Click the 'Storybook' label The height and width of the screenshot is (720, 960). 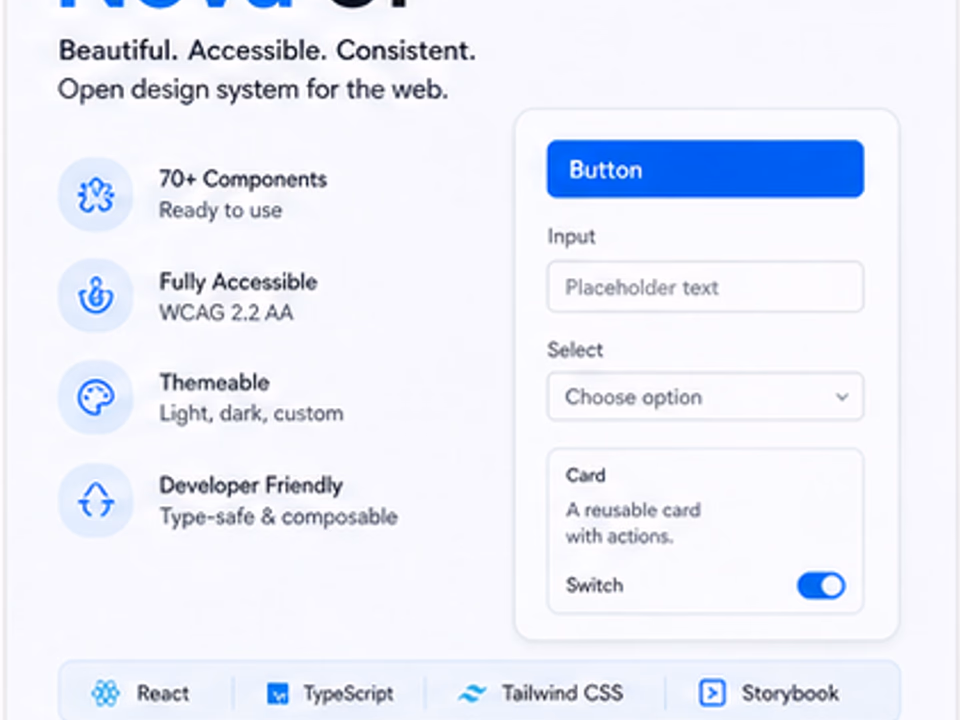click(790, 693)
